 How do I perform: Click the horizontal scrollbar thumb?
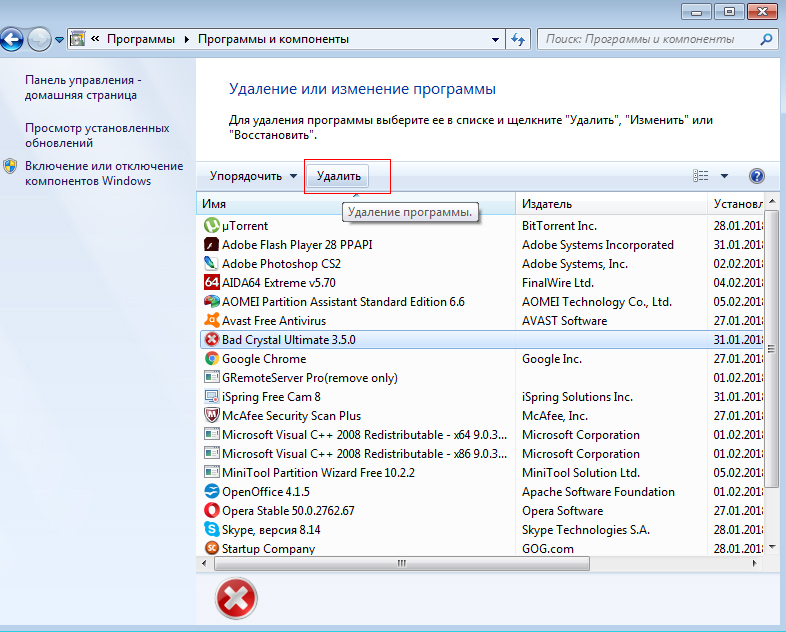coord(402,563)
